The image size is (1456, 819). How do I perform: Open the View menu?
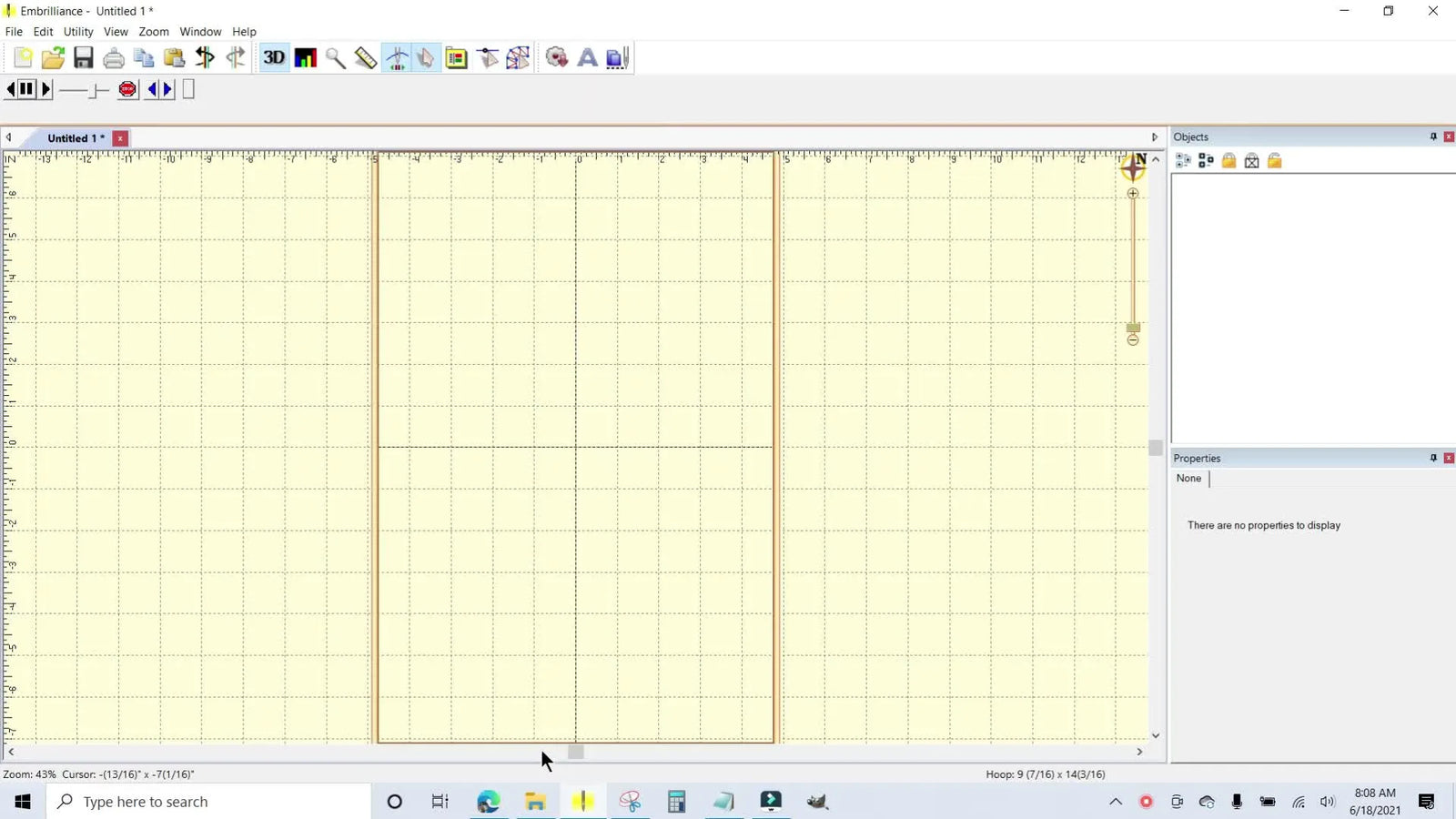click(x=116, y=32)
